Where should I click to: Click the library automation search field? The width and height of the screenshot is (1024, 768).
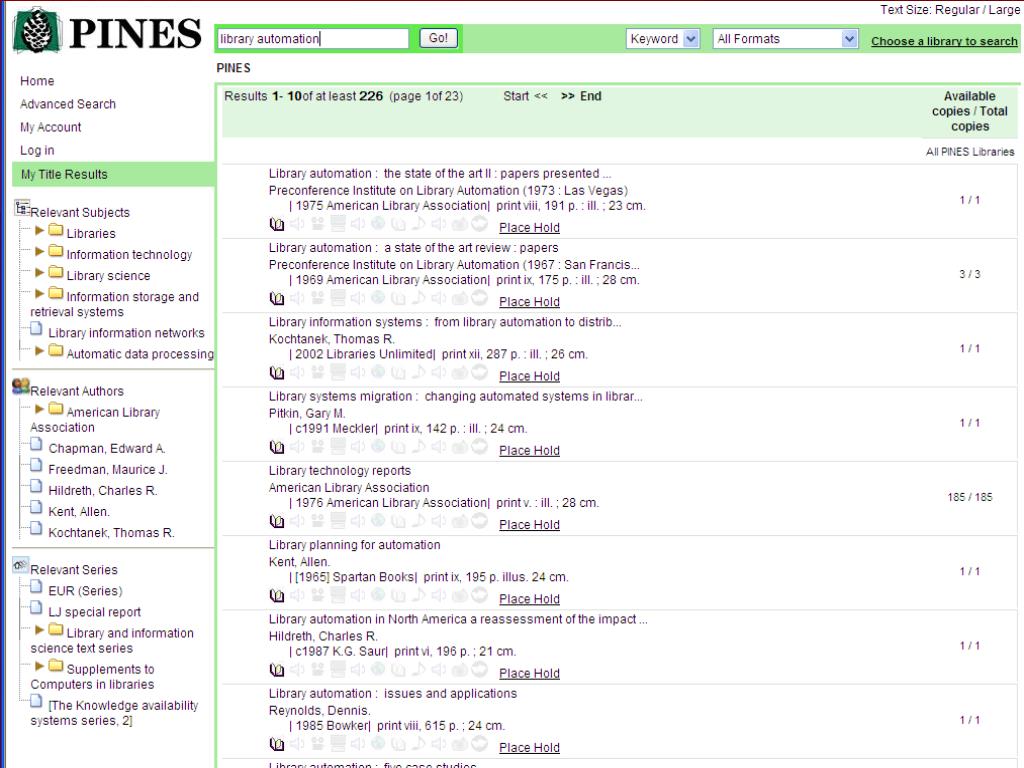click(313, 39)
